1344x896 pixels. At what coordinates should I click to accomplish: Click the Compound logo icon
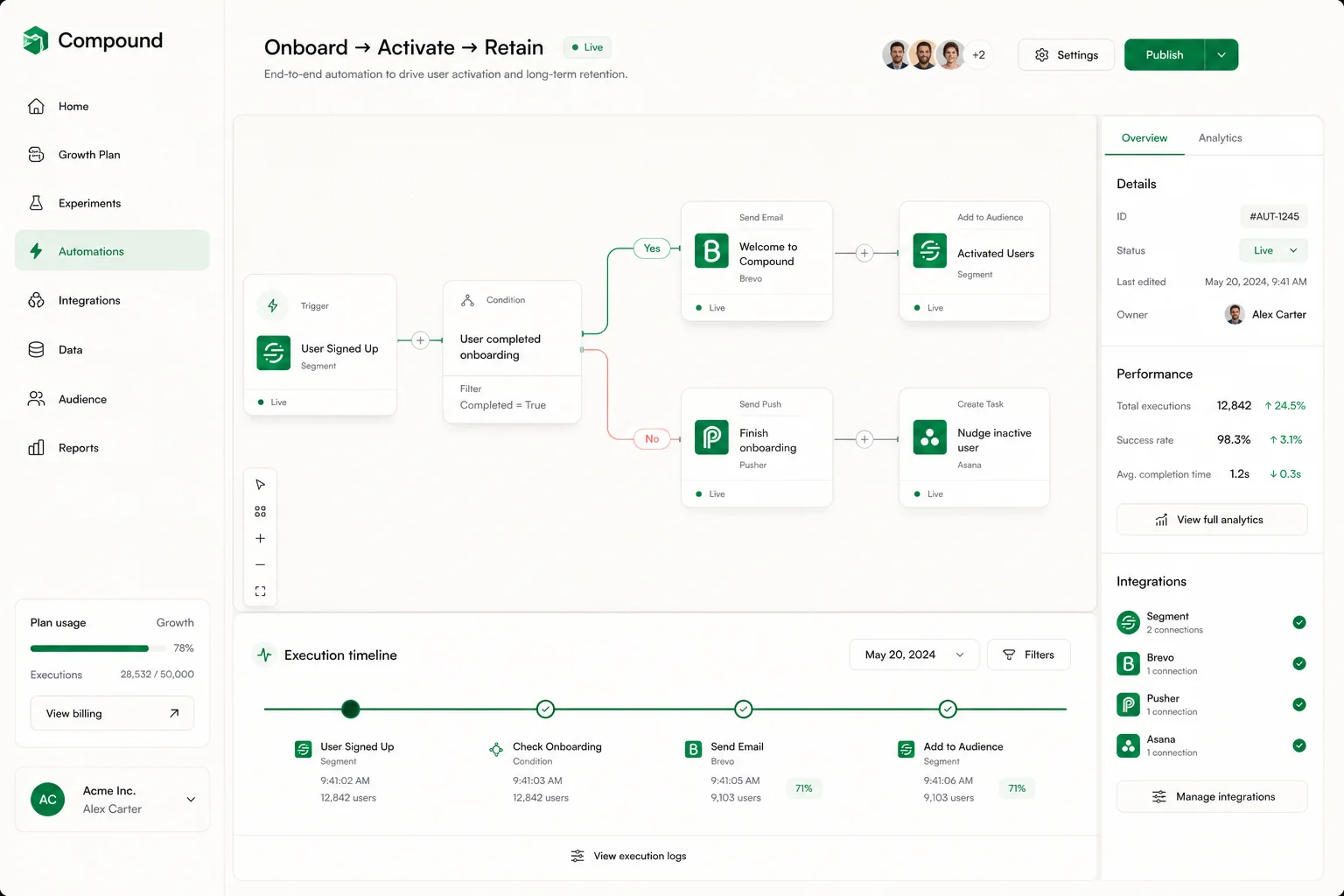tap(36, 40)
